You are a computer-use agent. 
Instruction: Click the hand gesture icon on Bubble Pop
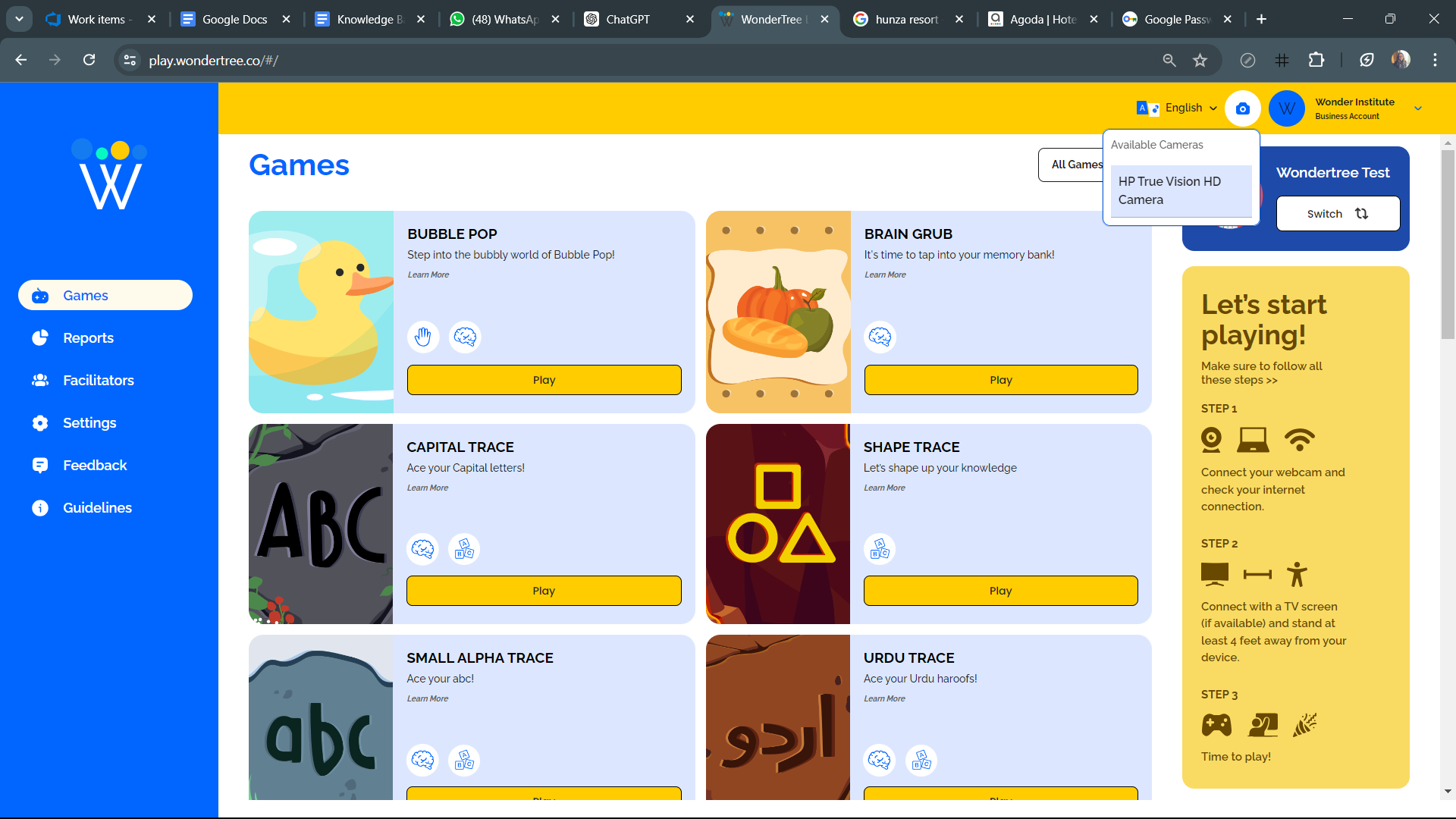(x=423, y=337)
